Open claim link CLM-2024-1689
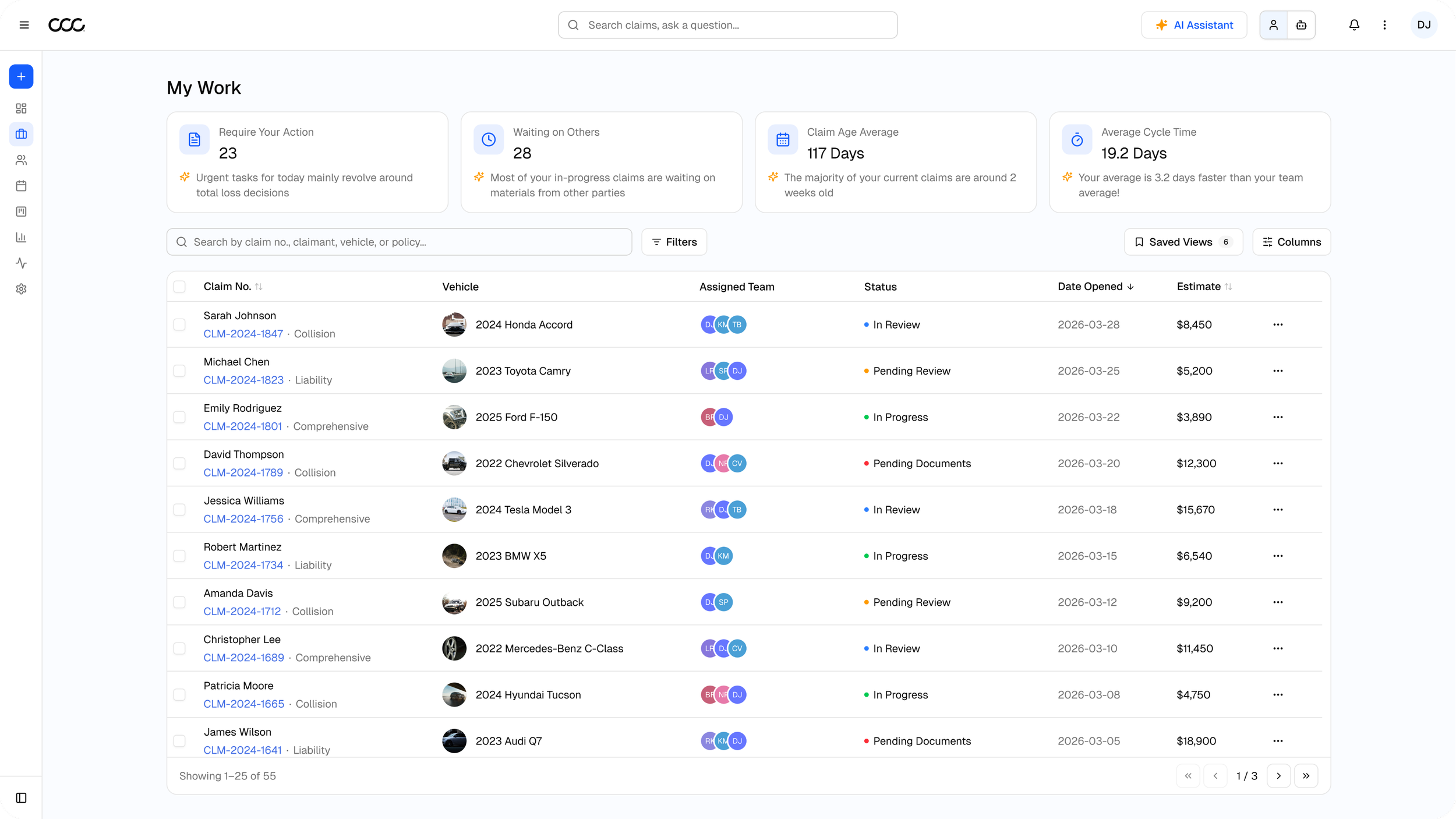The image size is (1456, 819). point(243,658)
